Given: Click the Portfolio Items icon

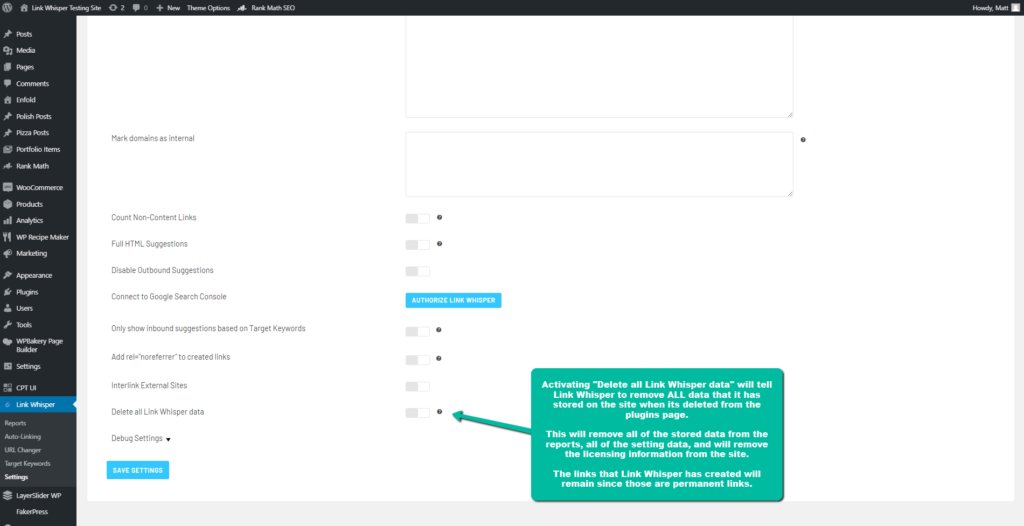Looking at the screenshot, I should tap(7, 149).
